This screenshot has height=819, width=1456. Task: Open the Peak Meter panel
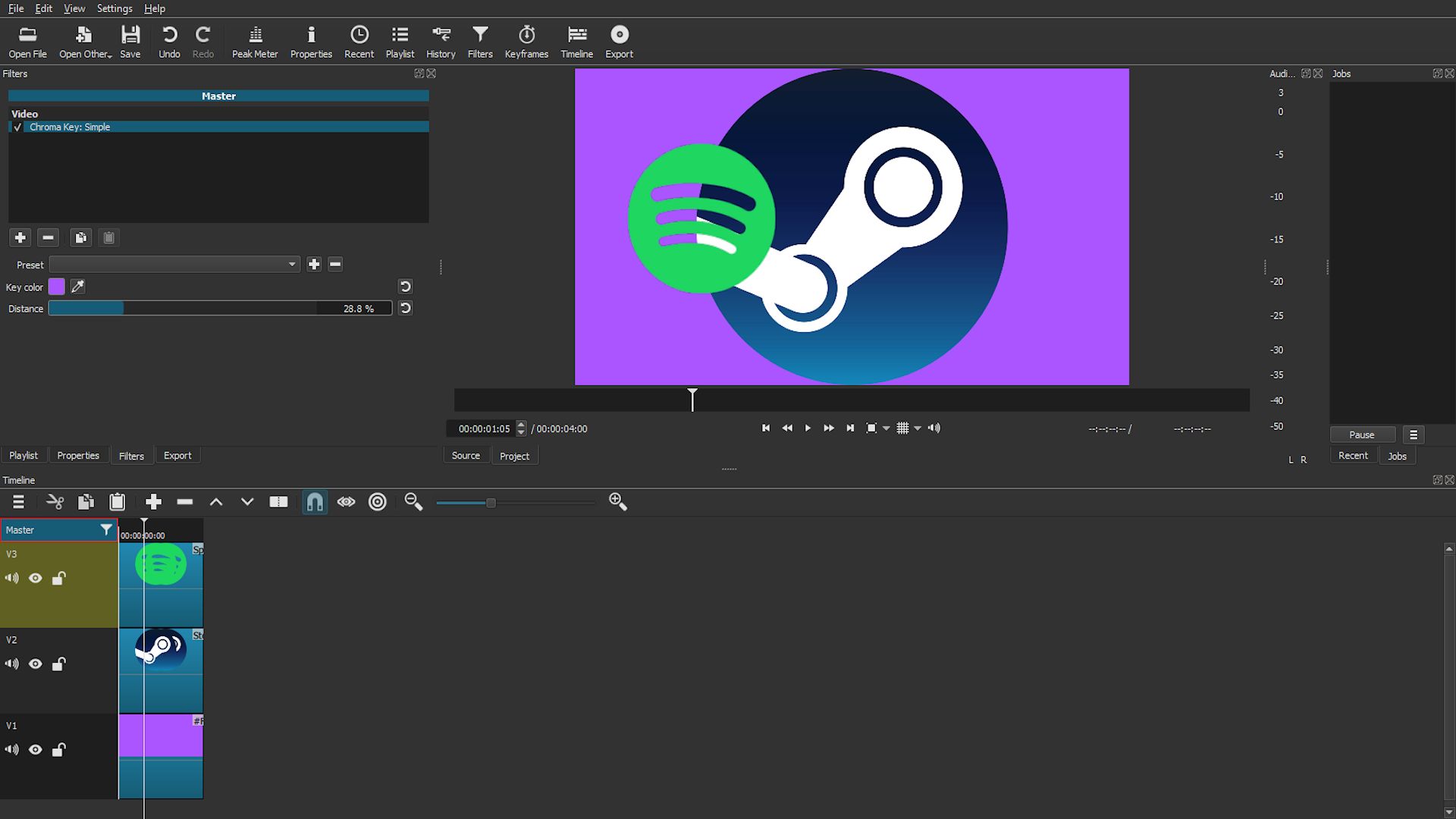(x=254, y=40)
